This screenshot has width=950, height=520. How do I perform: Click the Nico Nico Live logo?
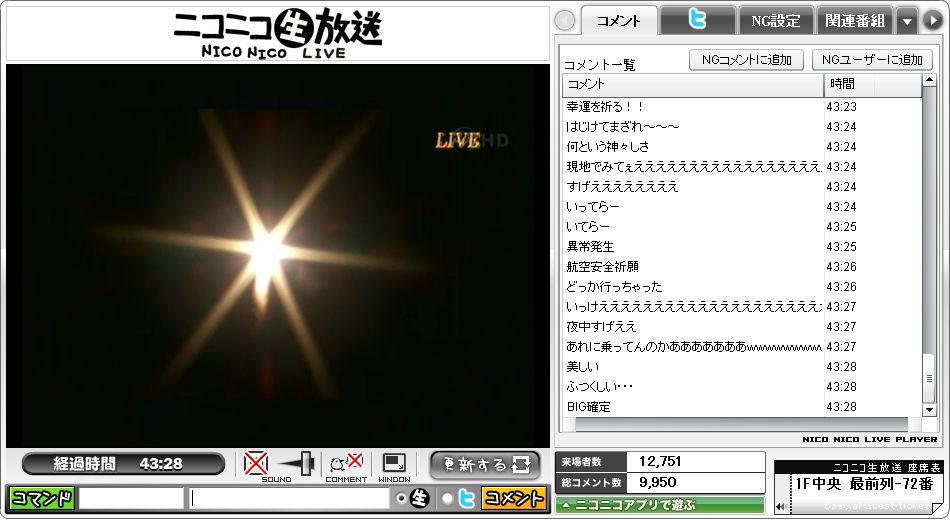coord(277,33)
